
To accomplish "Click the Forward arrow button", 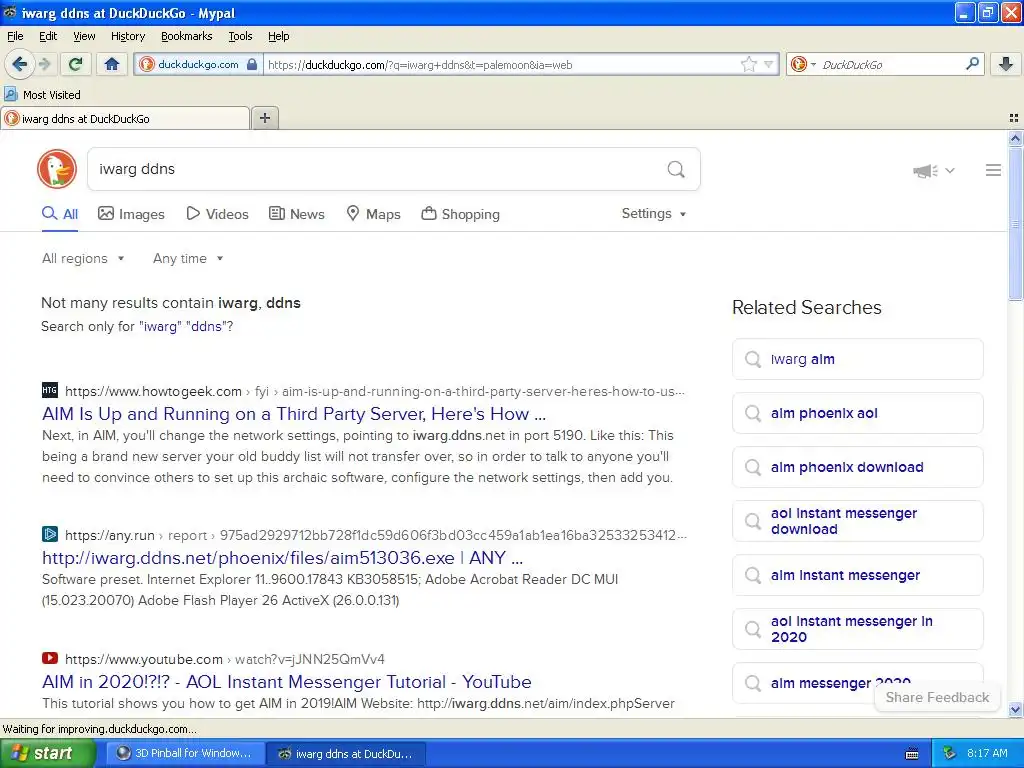I will pos(44,64).
